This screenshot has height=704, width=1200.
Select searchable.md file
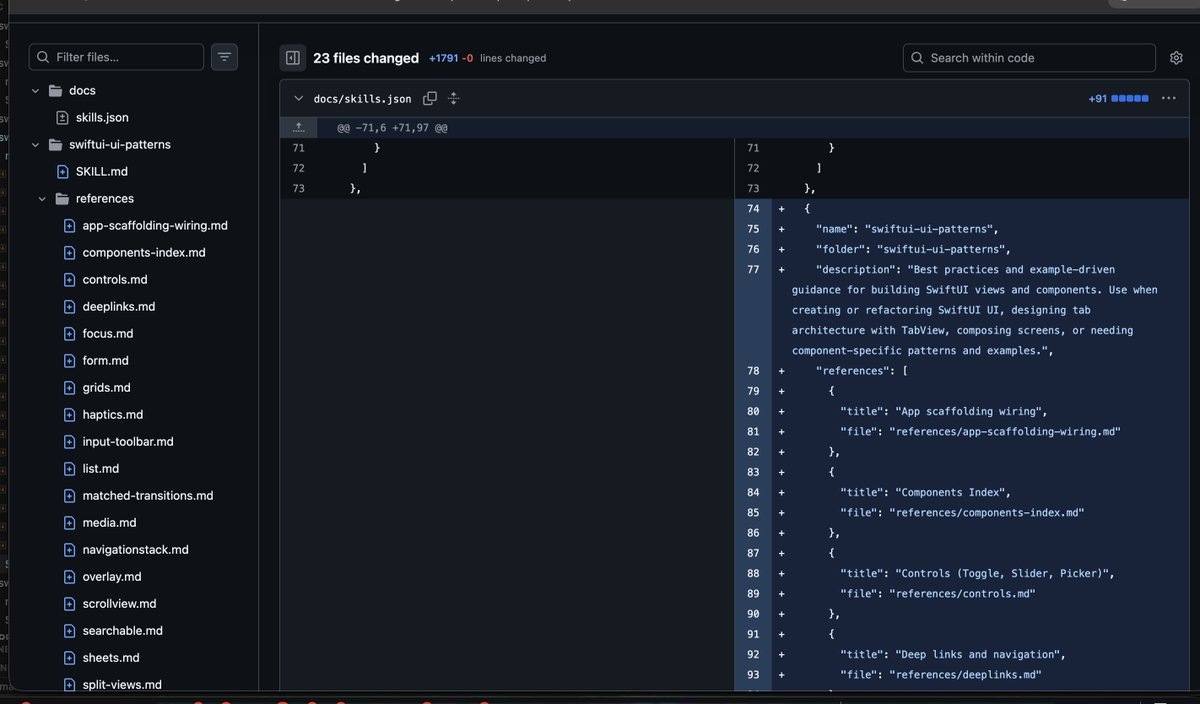coord(123,630)
